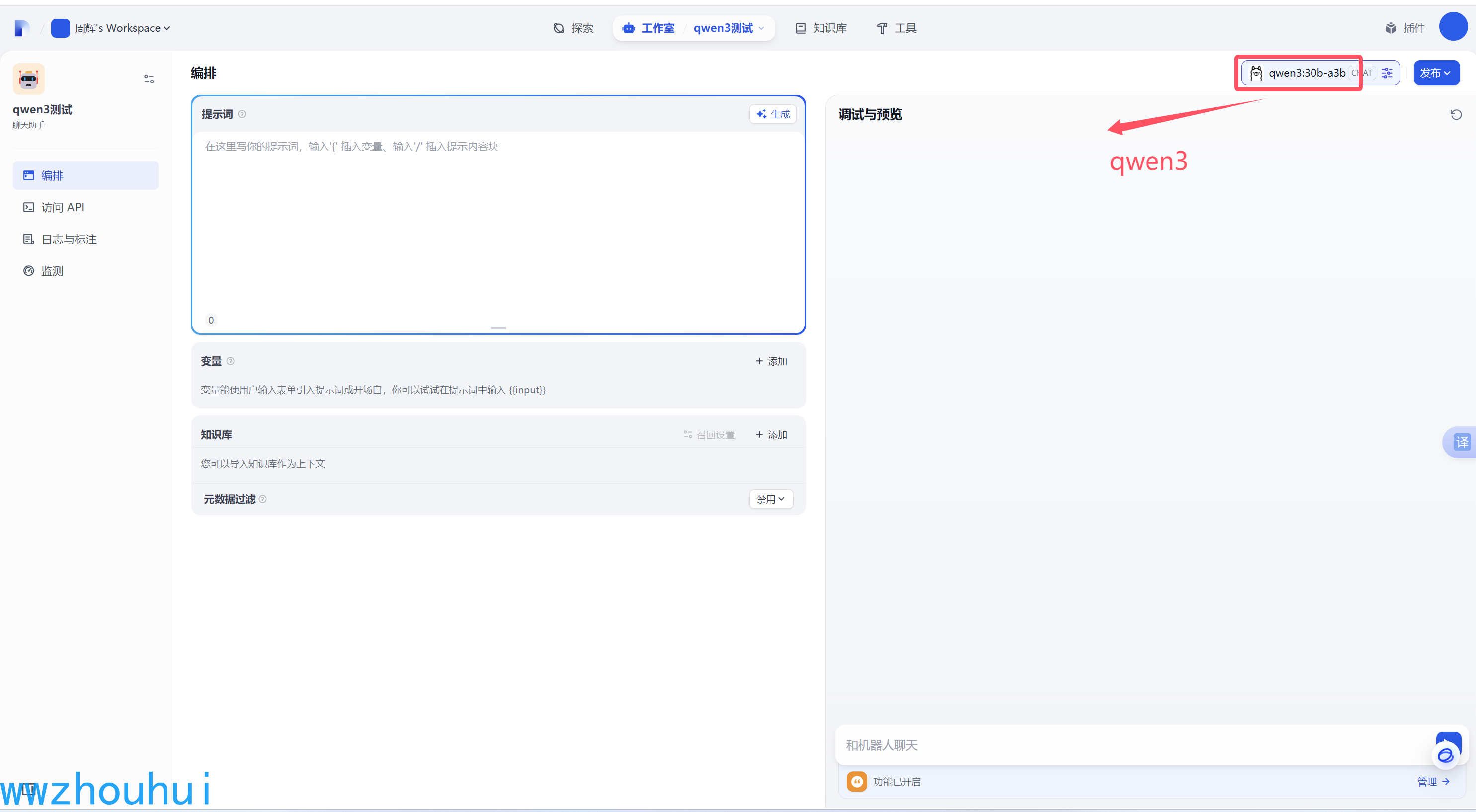
Task: Click the translate floating icon
Action: (1462, 442)
